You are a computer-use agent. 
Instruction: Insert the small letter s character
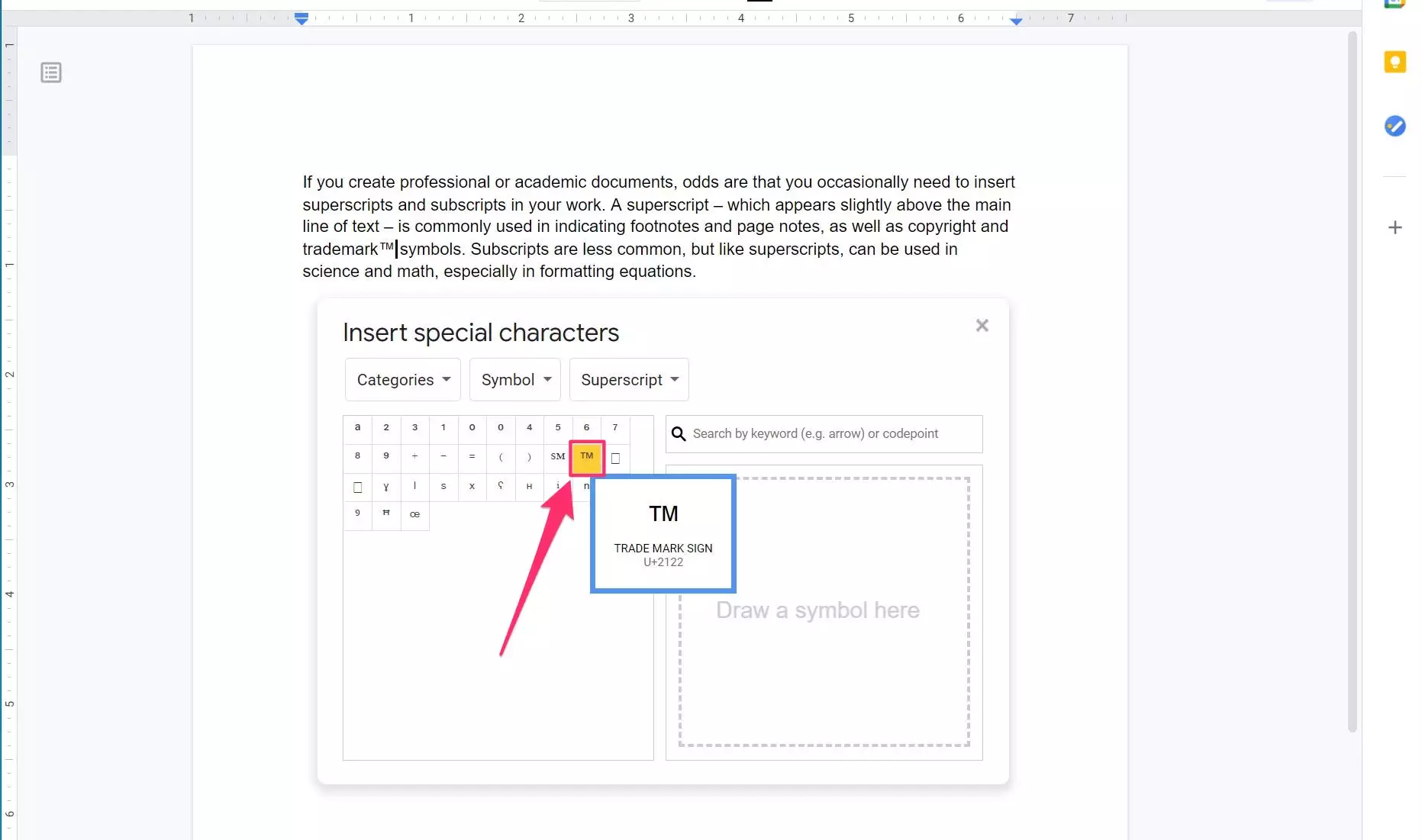tap(443, 486)
